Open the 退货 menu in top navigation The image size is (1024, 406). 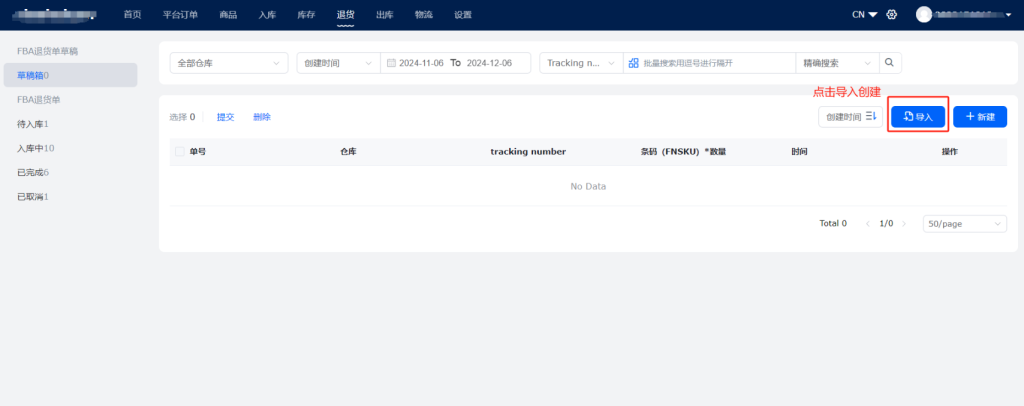345,15
